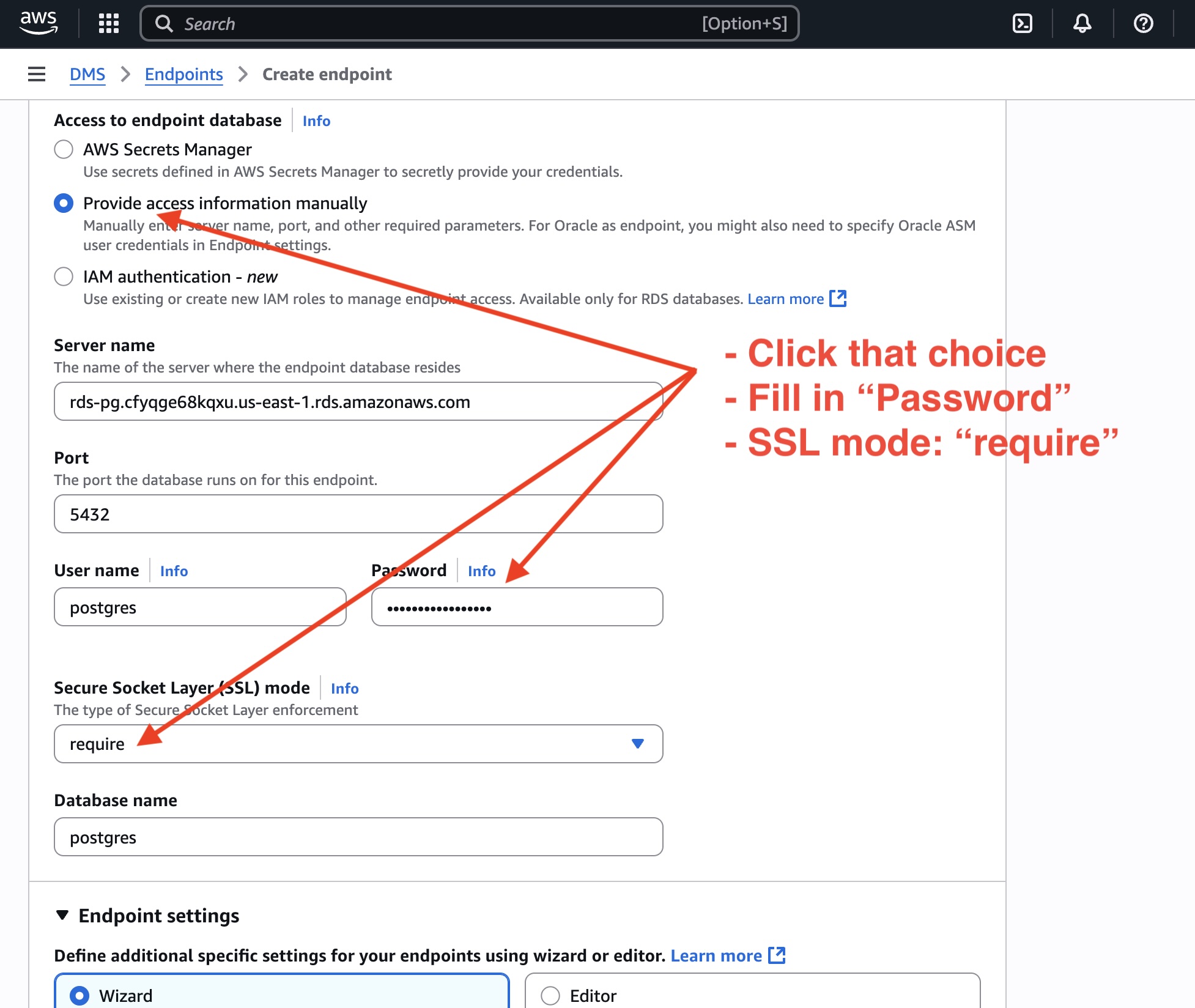1195x1008 pixels.
Task: Navigate to Endpoints breadcrumb
Action: coord(183,74)
